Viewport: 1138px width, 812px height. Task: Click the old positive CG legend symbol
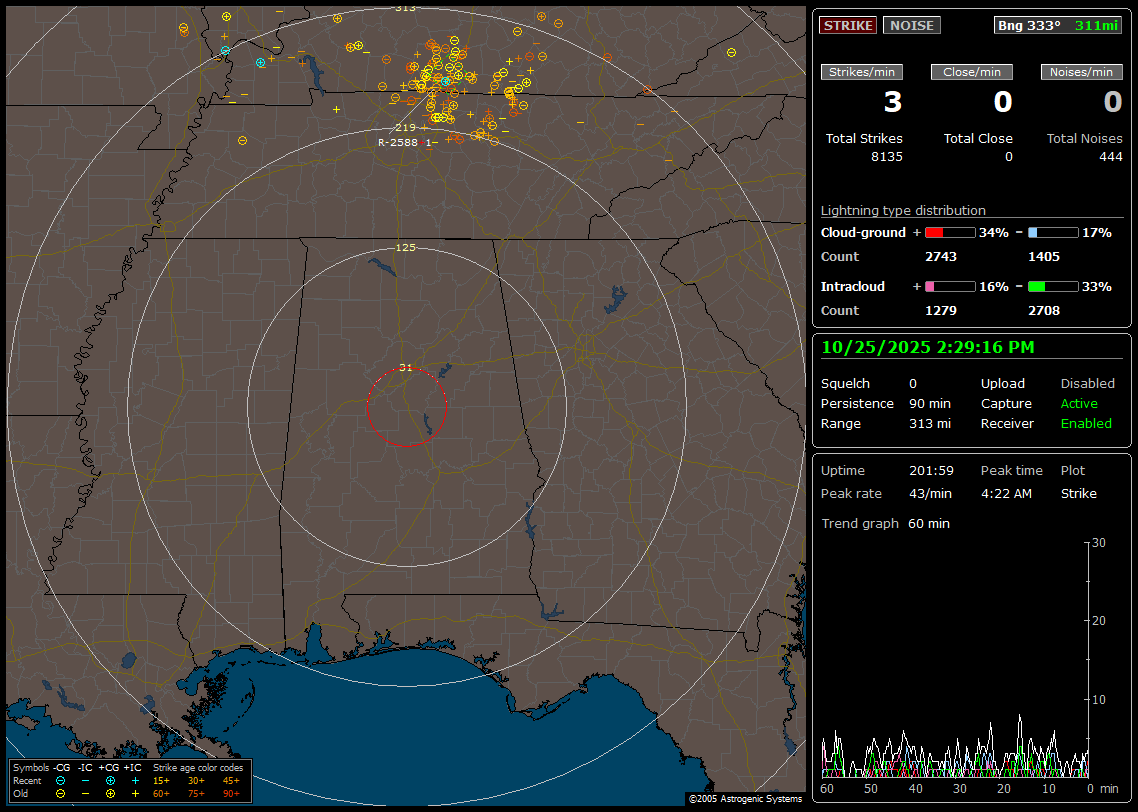pyautogui.click(x=110, y=793)
